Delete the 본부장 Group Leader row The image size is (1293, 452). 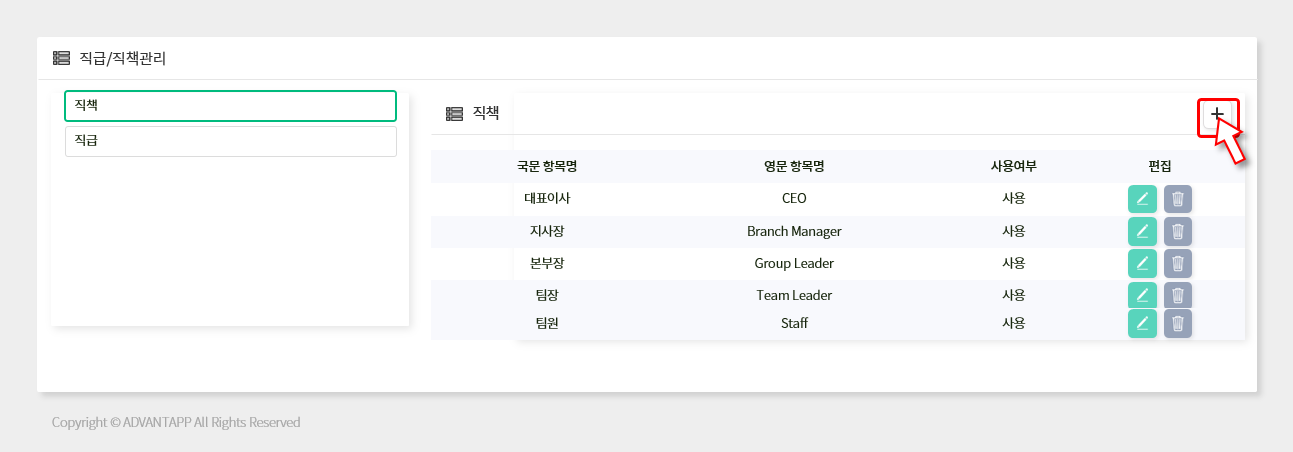click(x=1178, y=263)
